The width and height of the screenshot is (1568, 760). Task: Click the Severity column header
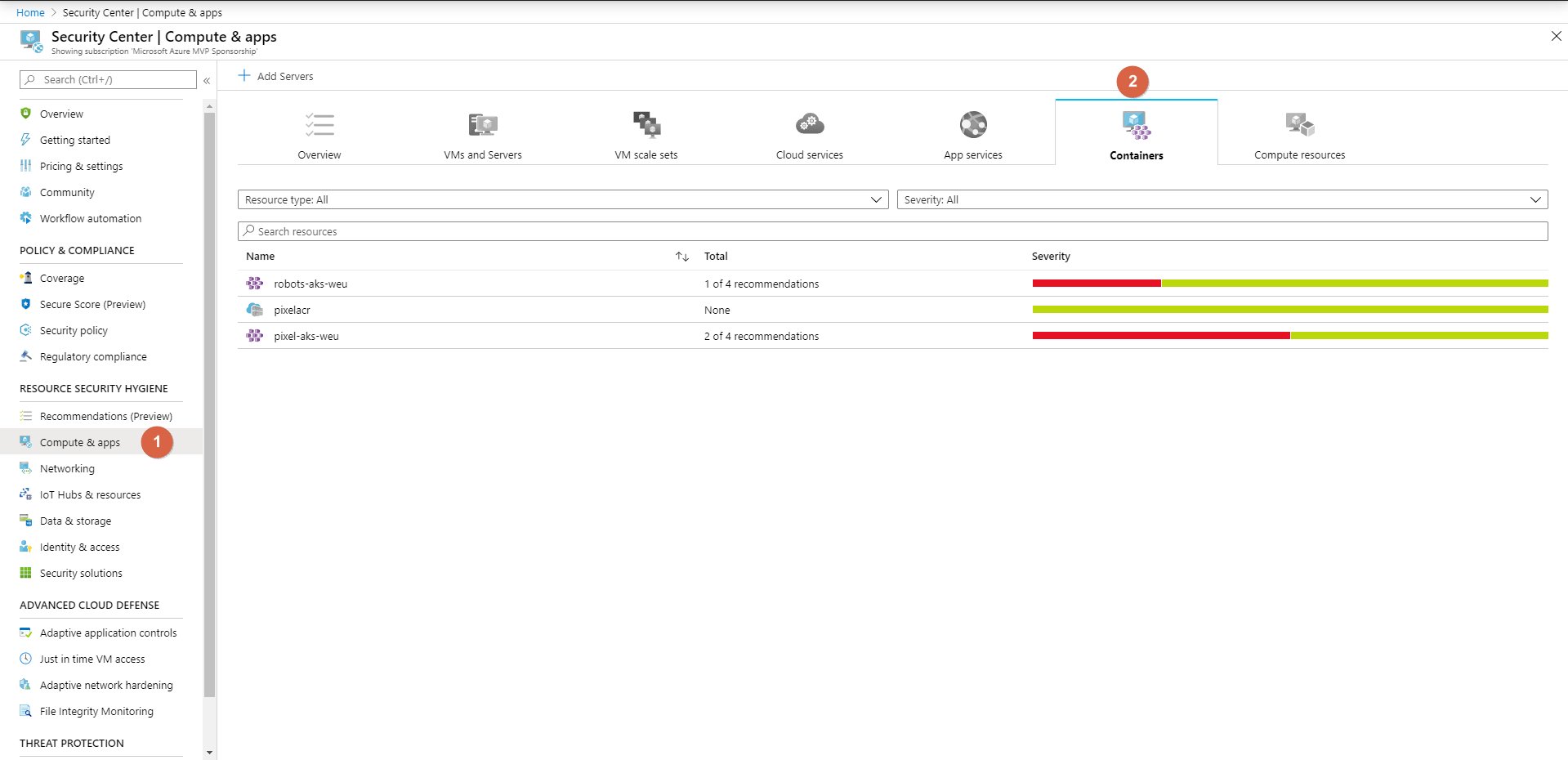click(x=1051, y=256)
